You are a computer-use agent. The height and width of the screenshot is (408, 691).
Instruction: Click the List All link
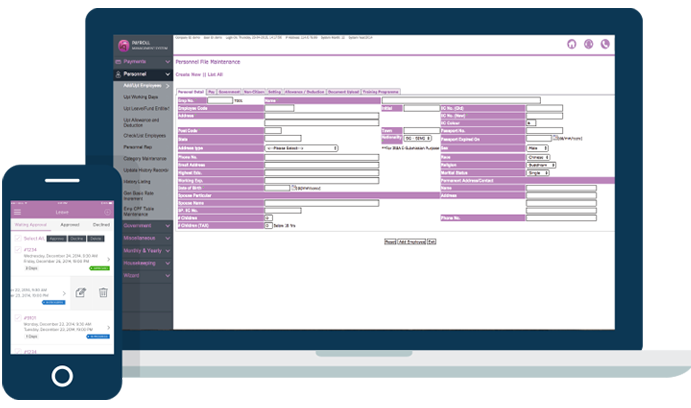point(215,75)
